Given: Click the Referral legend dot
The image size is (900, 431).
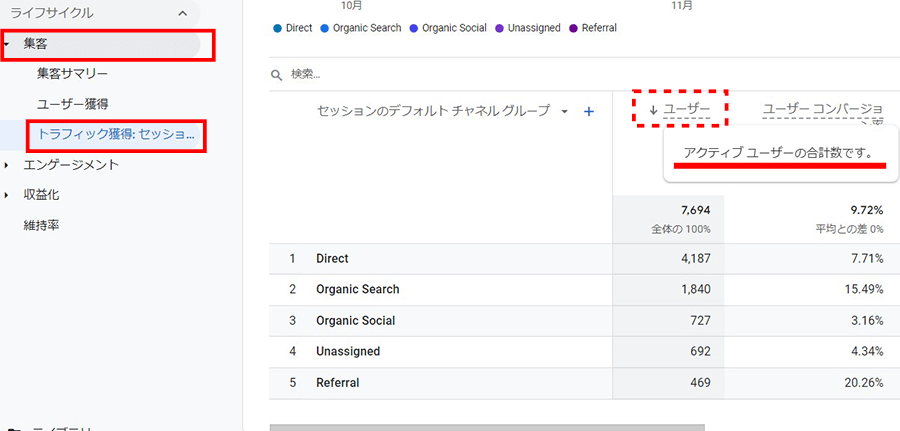Looking at the screenshot, I should coord(573,28).
